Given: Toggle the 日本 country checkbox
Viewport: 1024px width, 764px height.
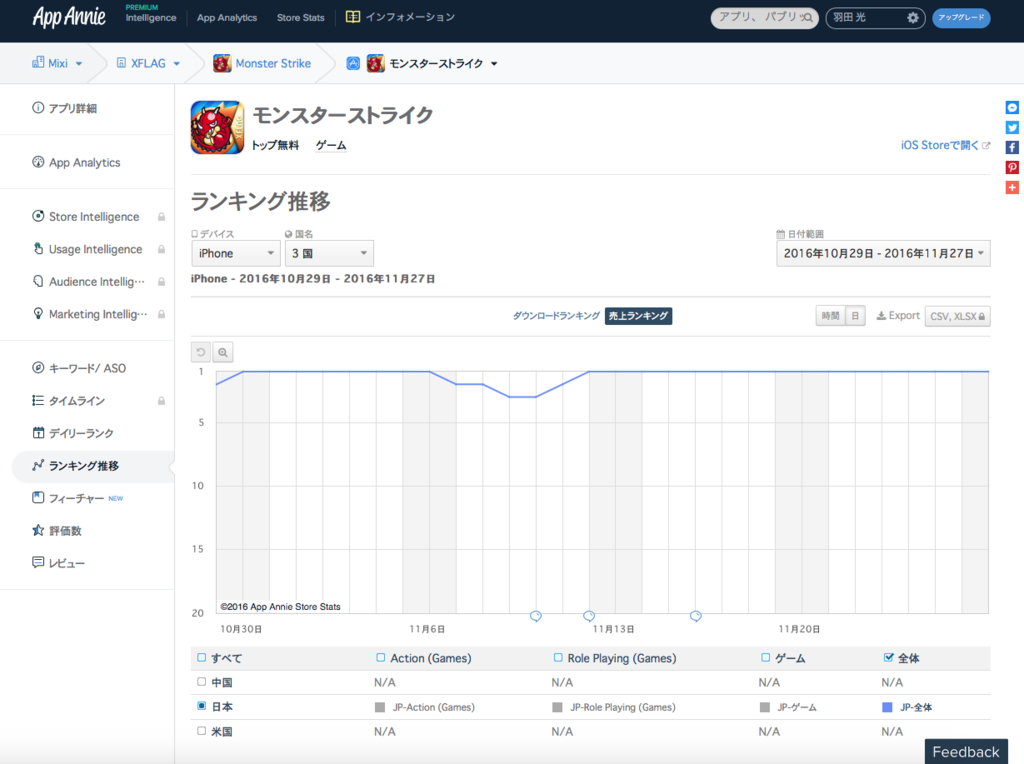Looking at the screenshot, I should coord(202,706).
